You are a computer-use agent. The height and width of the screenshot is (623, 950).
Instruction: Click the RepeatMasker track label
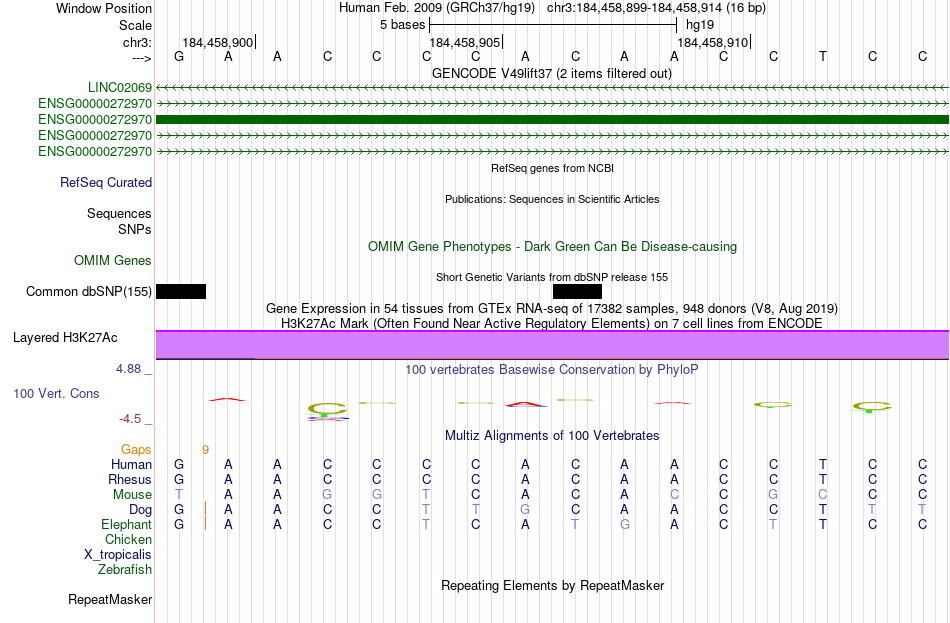110,600
